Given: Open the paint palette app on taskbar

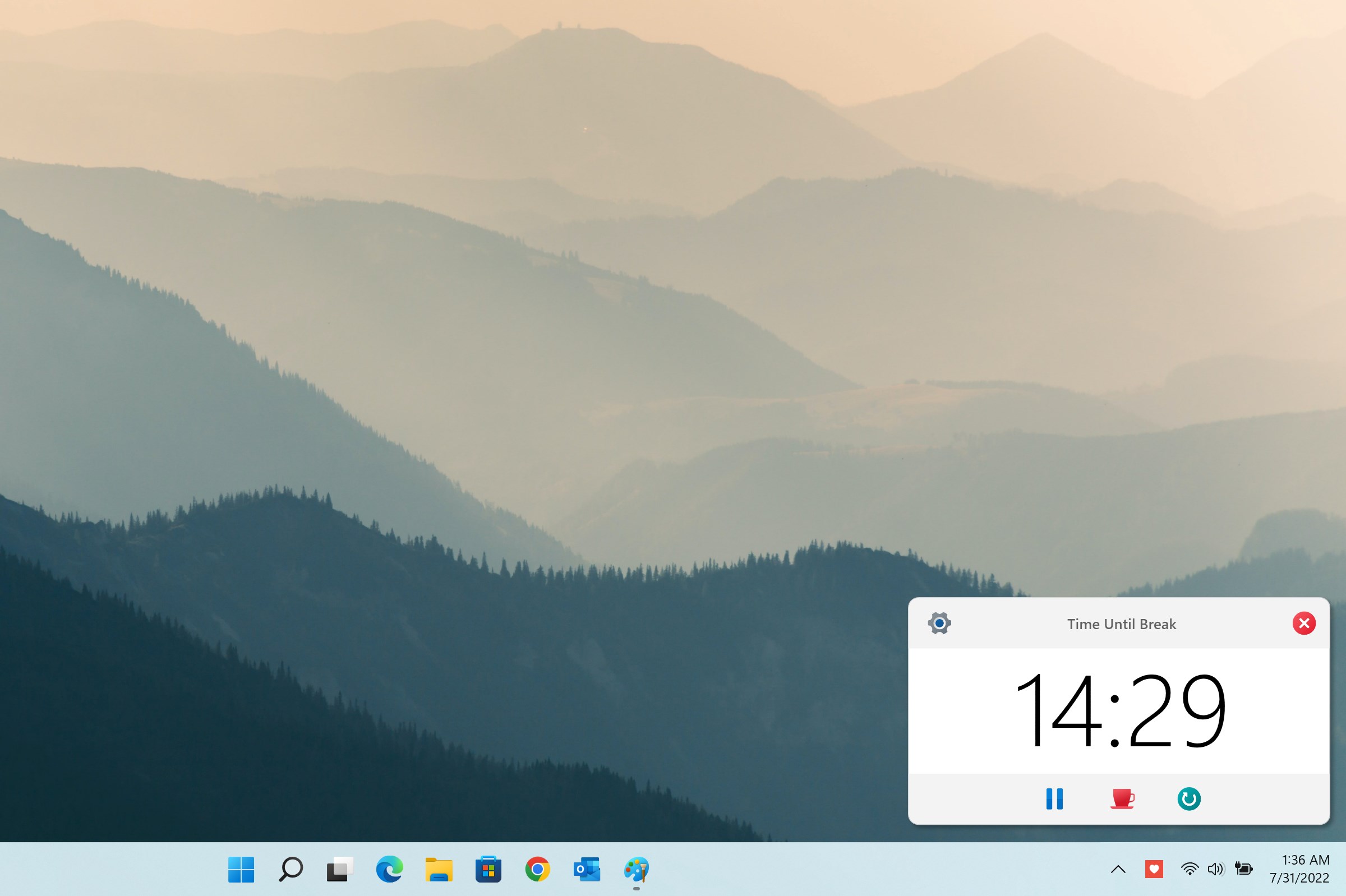Looking at the screenshot, I should pos(636,869).
